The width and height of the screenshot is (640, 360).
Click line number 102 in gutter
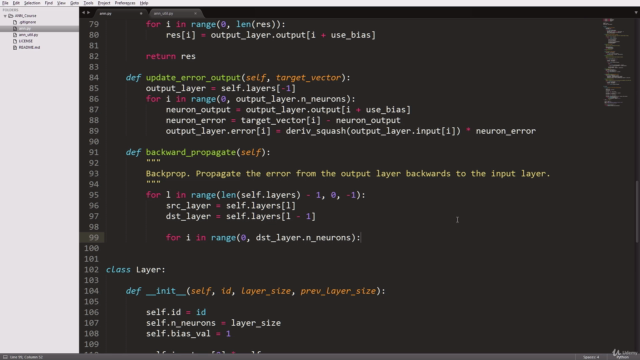(x=91, y=269)
